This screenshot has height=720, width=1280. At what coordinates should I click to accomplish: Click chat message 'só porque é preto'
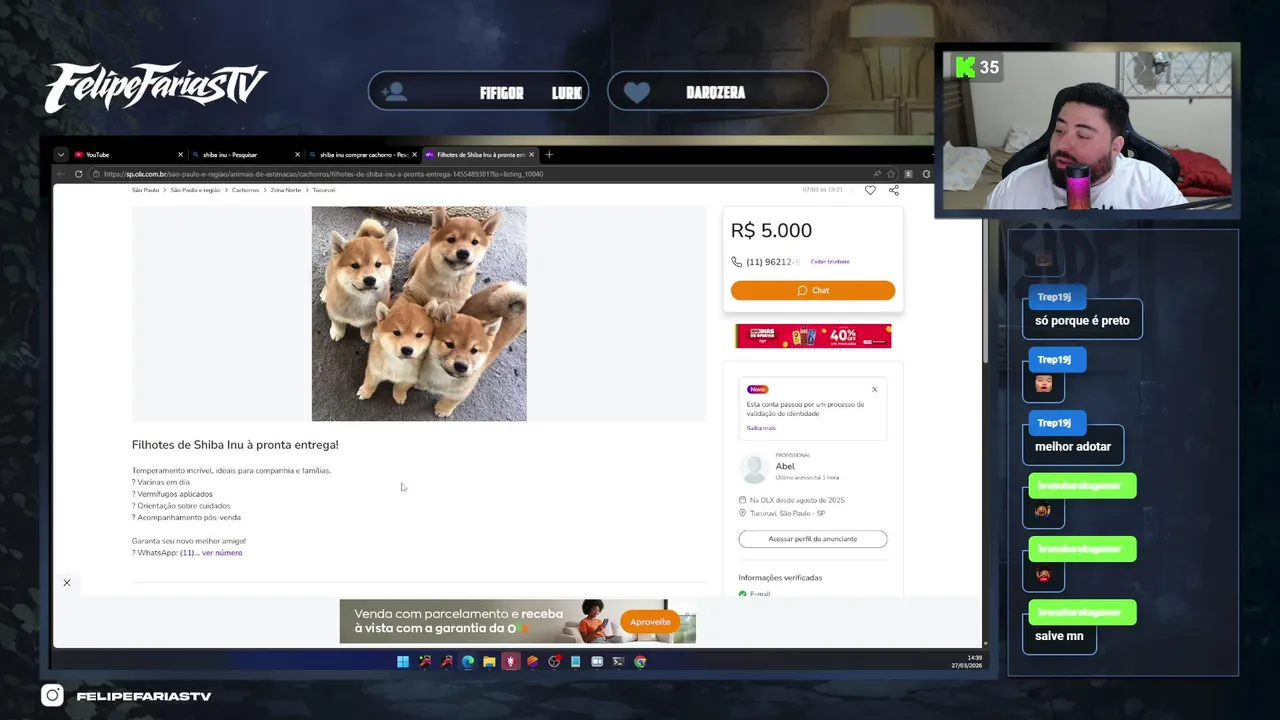pyautogui.click(x=1082, y=321)
